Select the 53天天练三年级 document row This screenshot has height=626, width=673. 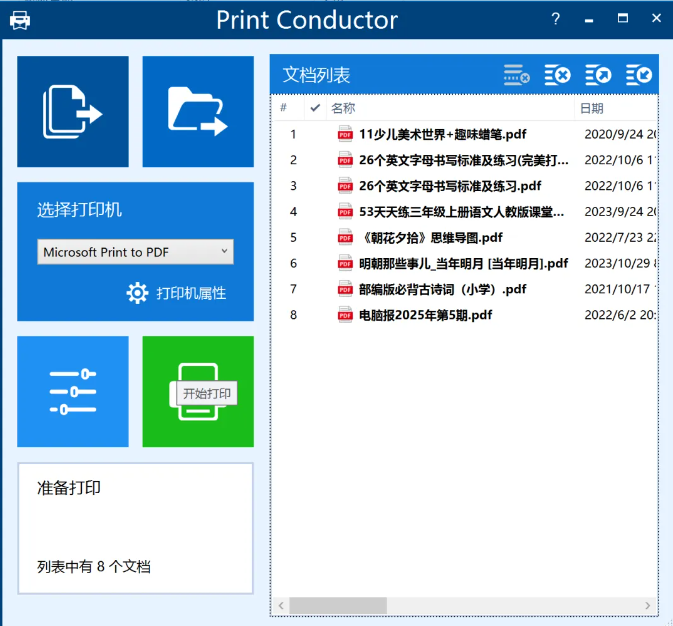pyautogui.click(x=464, y=212)
